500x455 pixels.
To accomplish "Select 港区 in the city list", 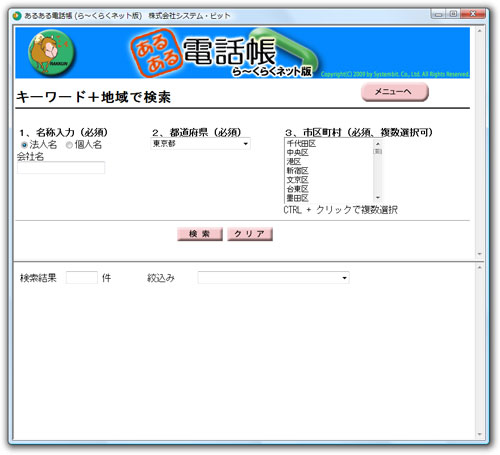I will tap(294, 162).
